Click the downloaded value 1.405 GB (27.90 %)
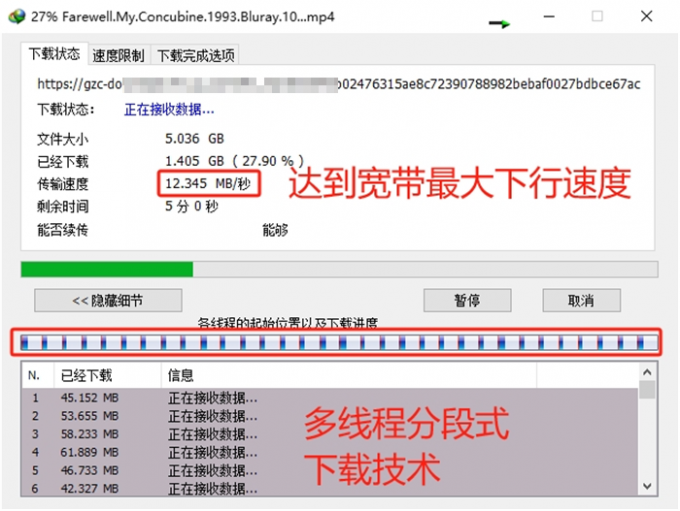This screenshot has height=511, width=680. (x=234, y=161)
